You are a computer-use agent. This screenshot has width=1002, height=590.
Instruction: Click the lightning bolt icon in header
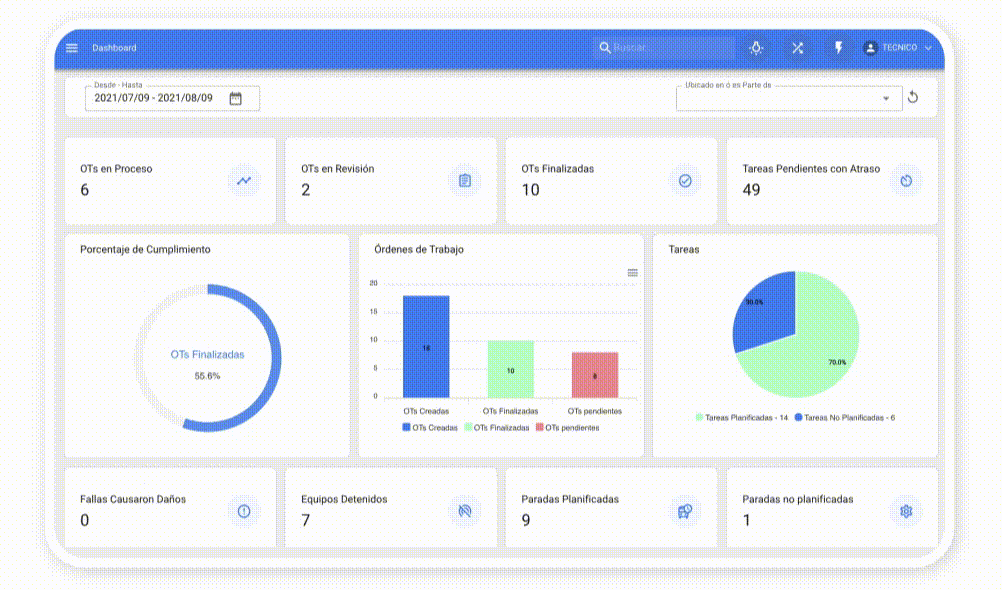839,48
